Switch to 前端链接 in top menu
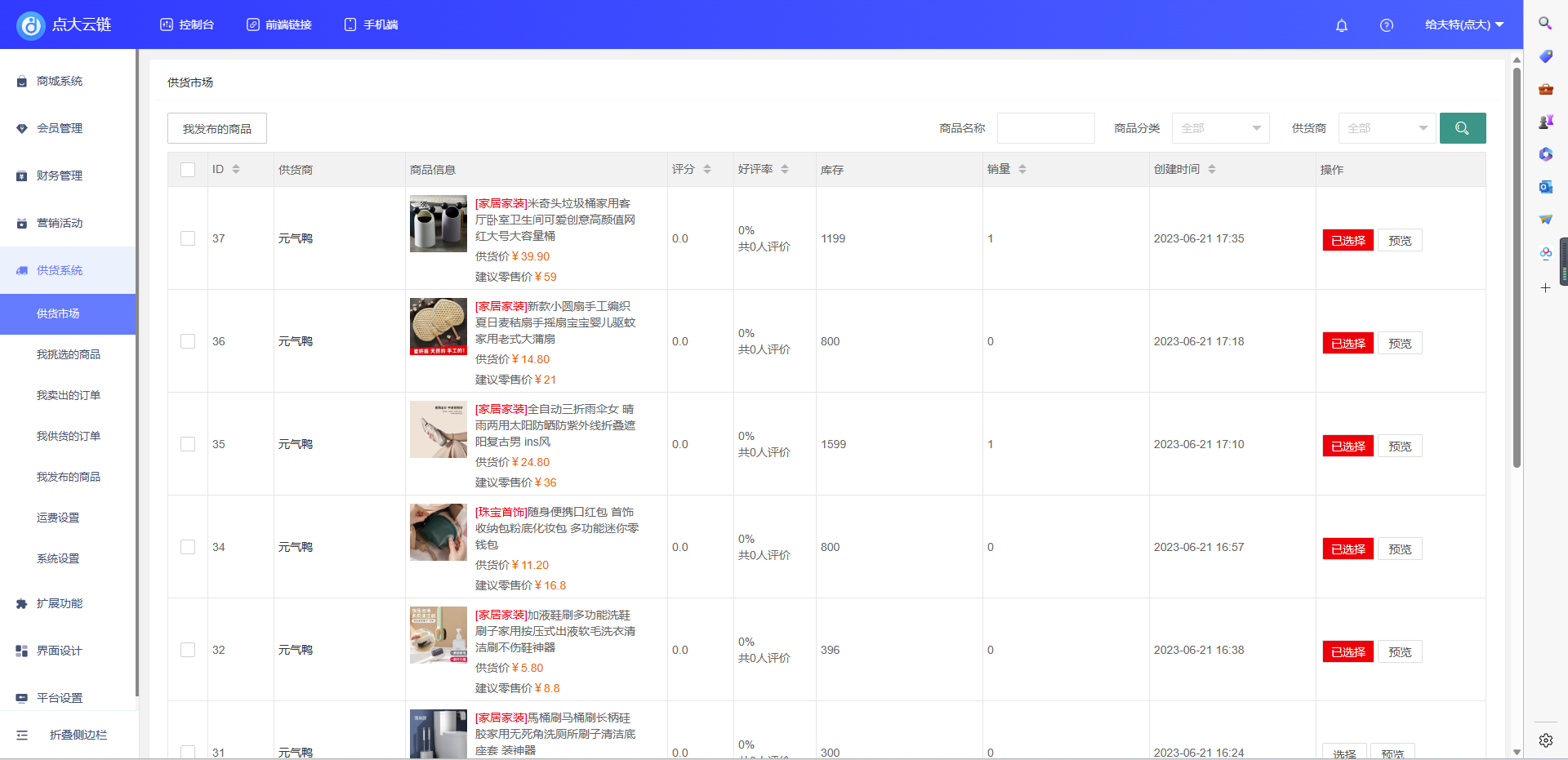1568x760 pixels. (278, 24)
